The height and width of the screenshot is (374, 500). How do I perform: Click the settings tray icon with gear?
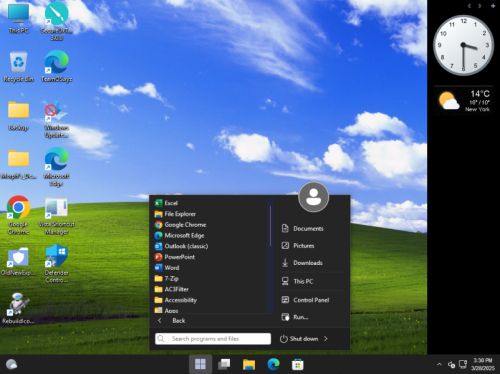[x=451, y=364]
